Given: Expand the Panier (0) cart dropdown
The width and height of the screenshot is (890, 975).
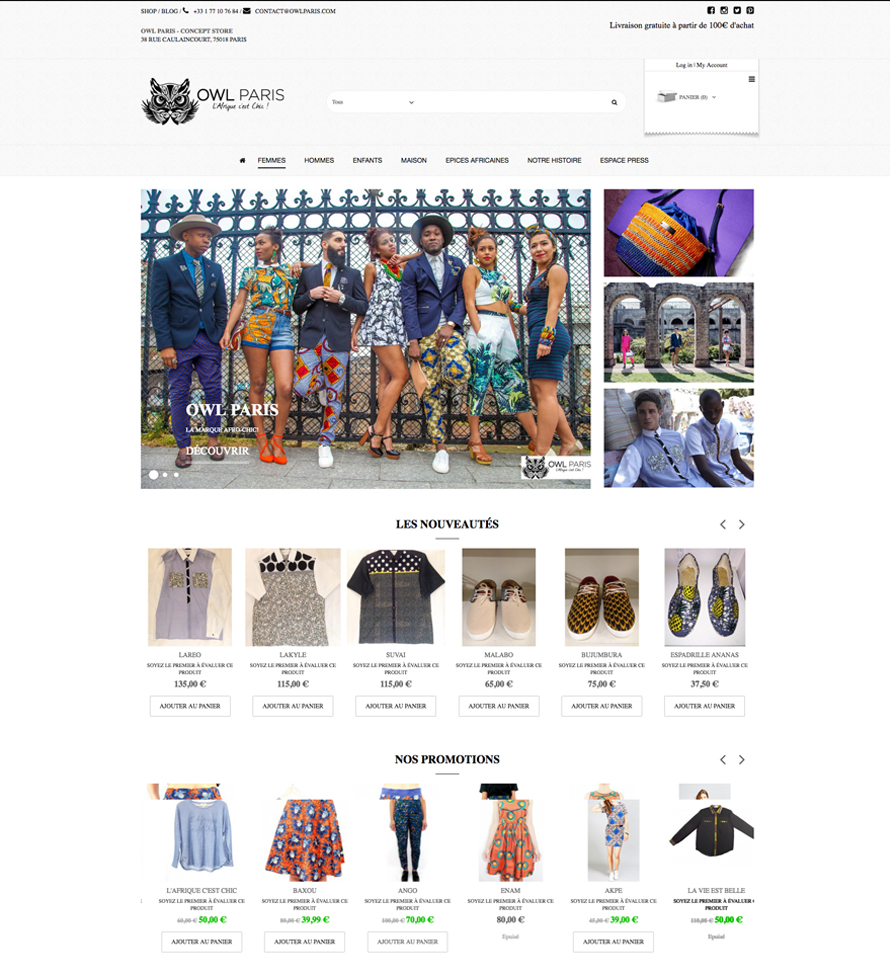Looking at the screenshot, I should (687, 97).
